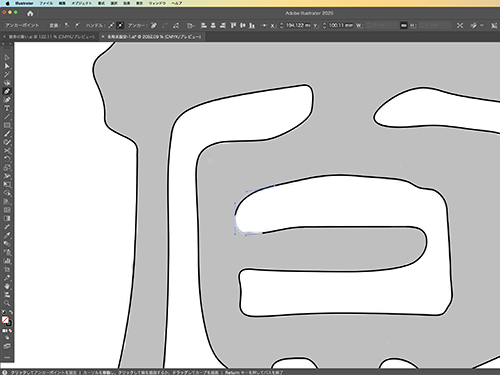Click horizontal align right icon
This screenshot has width=500, height=375.
(223, 25)
